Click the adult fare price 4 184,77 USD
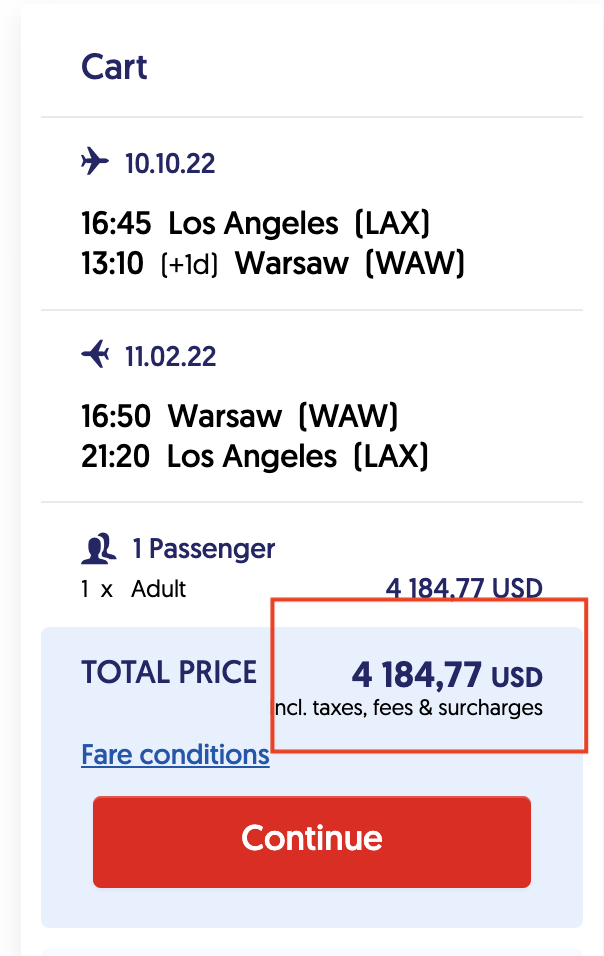This screenshot has height=956, width=604. (464, 588)
